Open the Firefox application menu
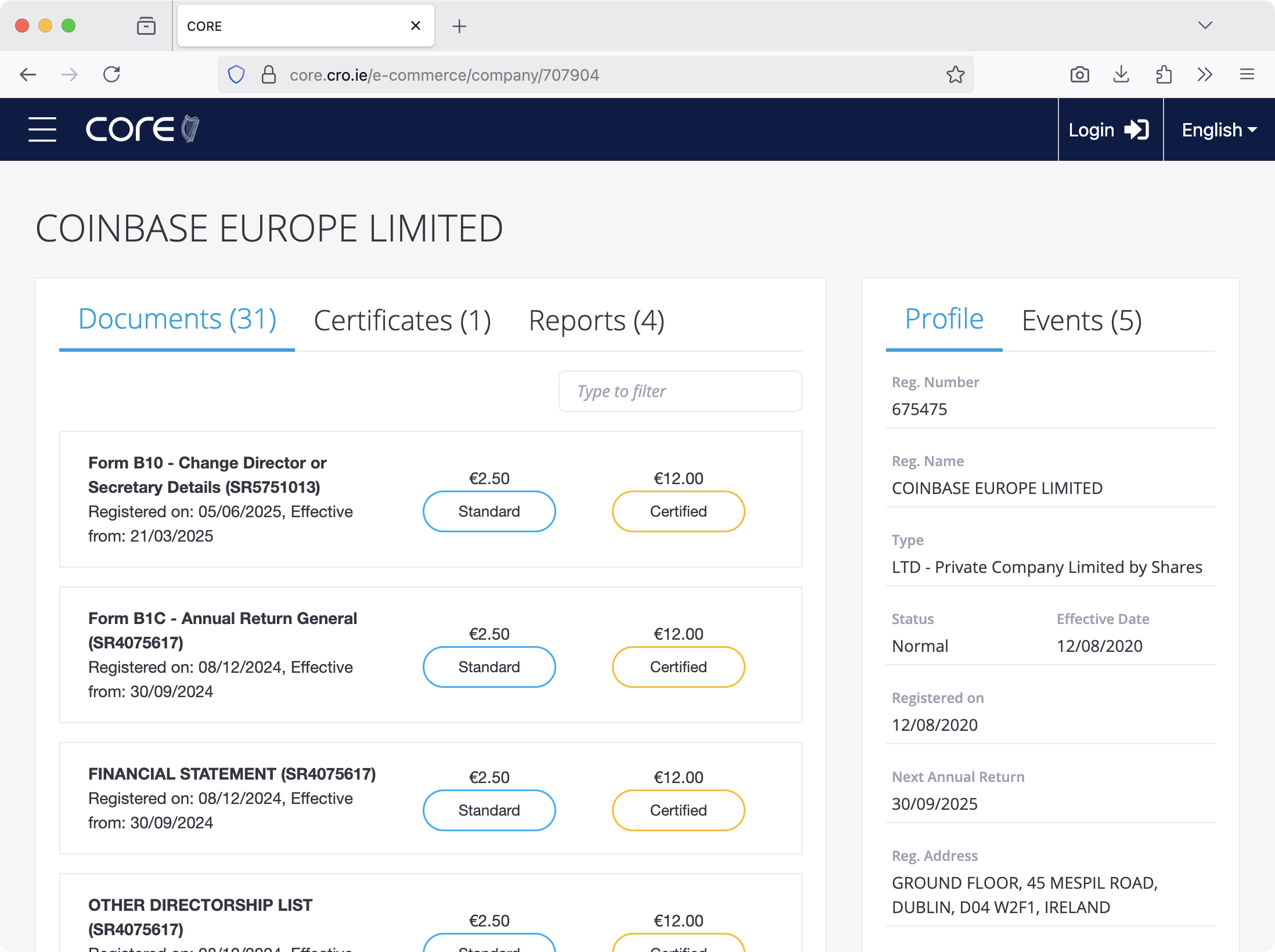This screenshot has height=952, width=1275. coord(1247,75)
